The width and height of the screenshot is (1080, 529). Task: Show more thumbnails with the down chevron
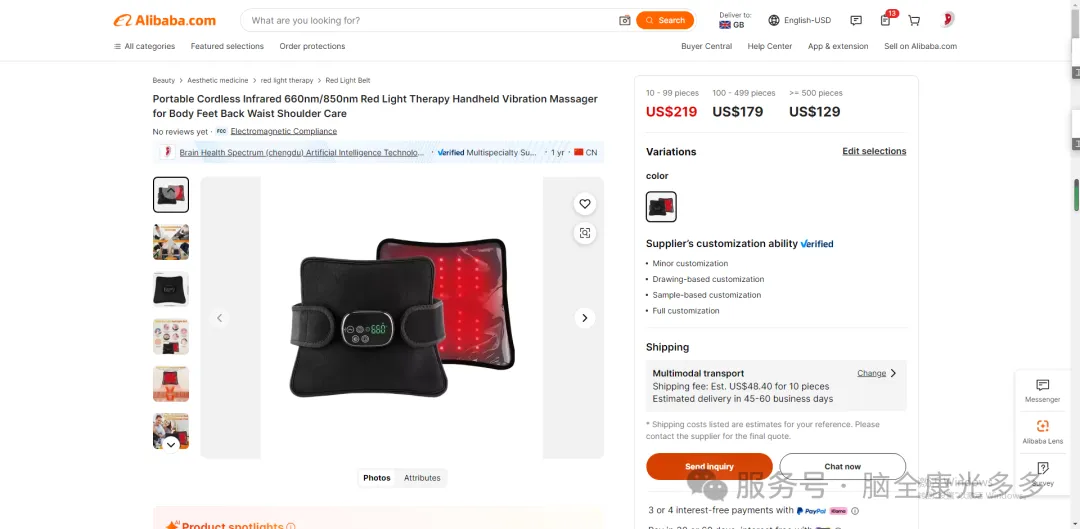[x=171, y=444]
